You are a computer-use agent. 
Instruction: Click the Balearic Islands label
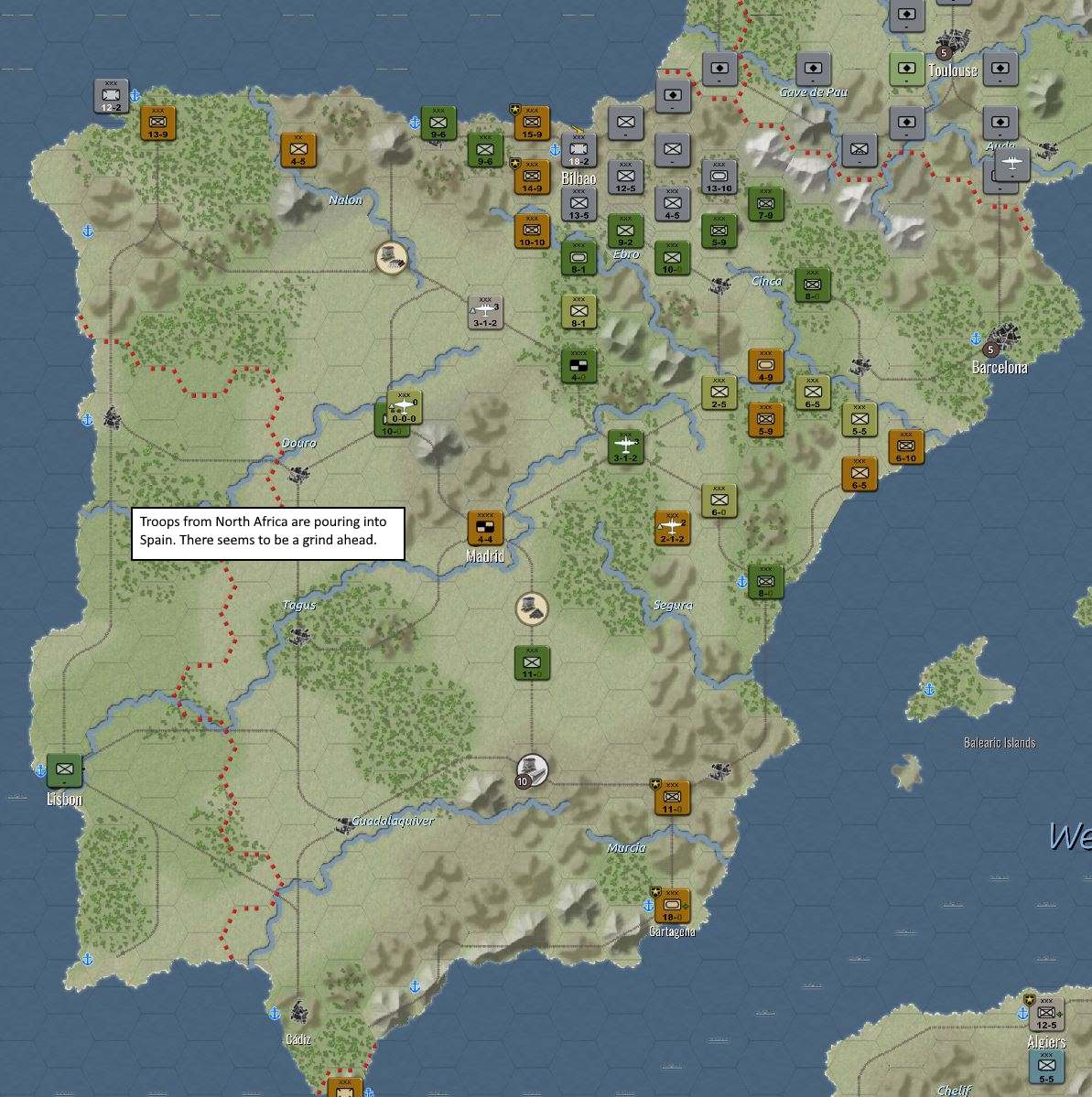point(1000,743)
